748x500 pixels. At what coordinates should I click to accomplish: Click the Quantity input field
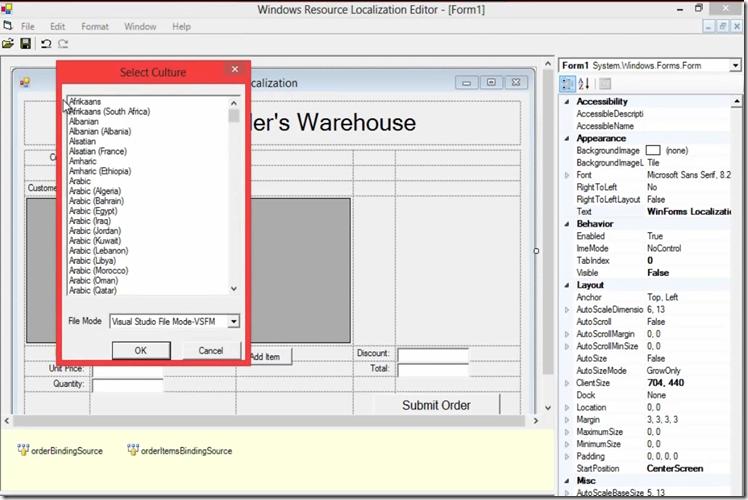128,385
